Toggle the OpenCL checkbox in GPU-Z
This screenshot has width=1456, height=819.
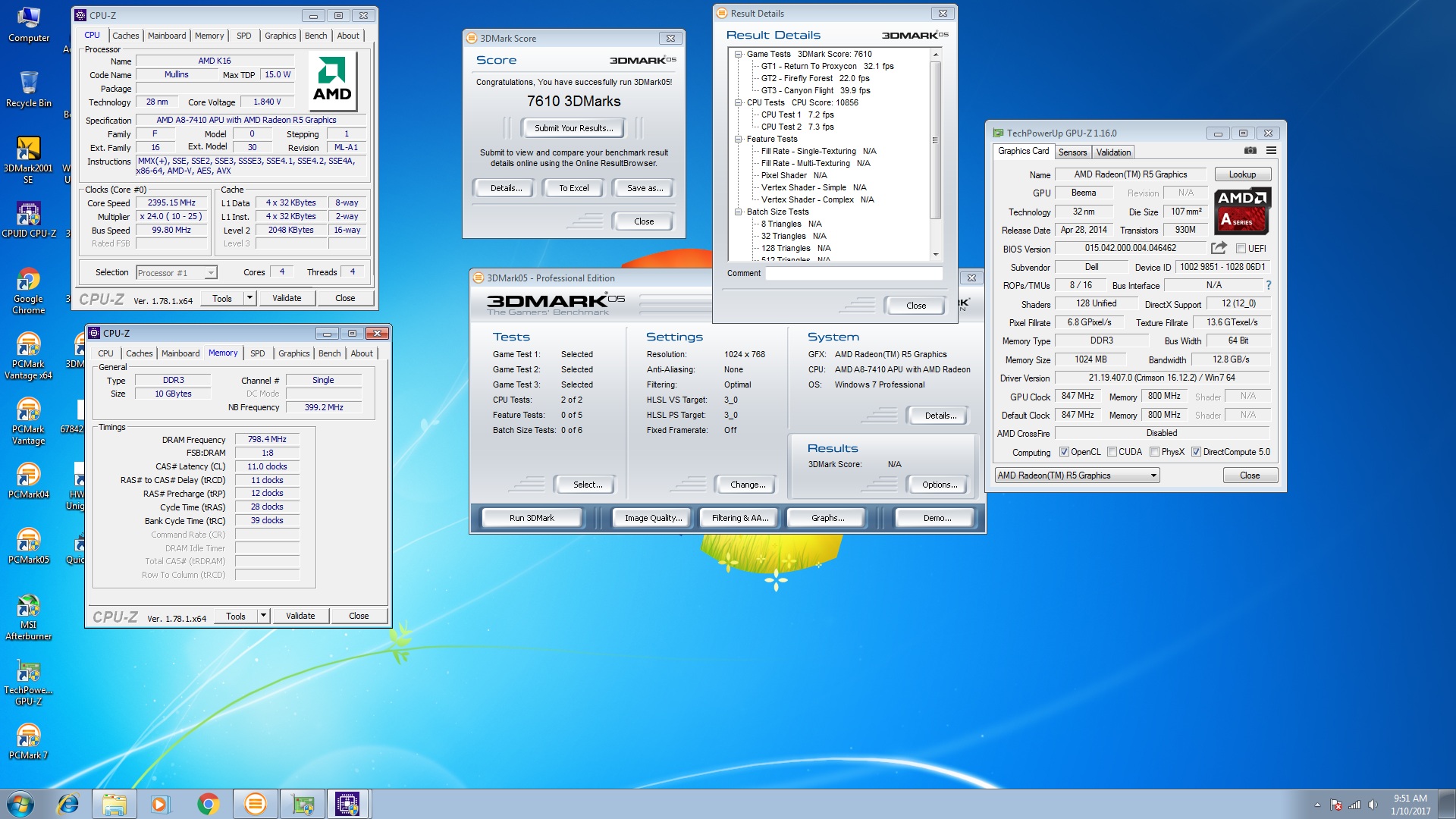pos(1064,452)
